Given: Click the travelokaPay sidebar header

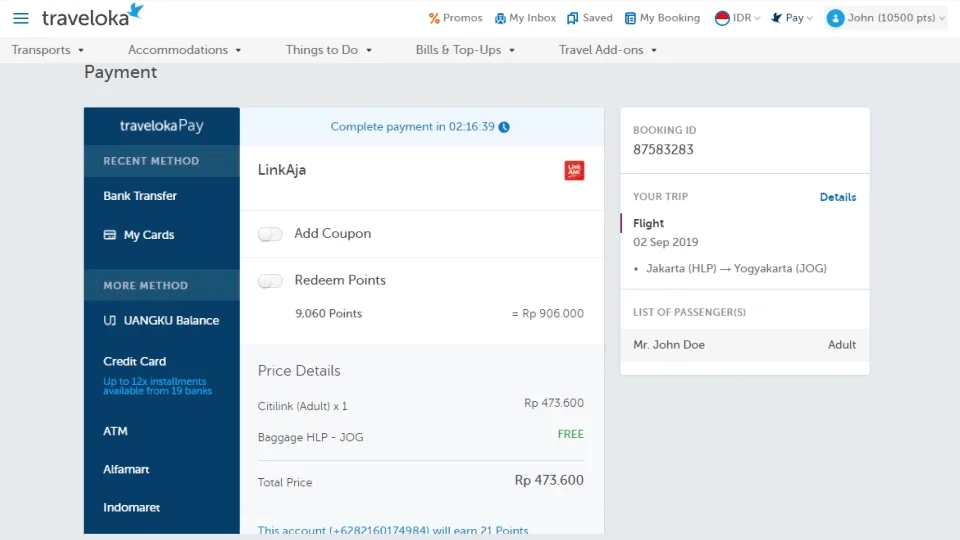Looking at the screenshot, I should [162, 126].
